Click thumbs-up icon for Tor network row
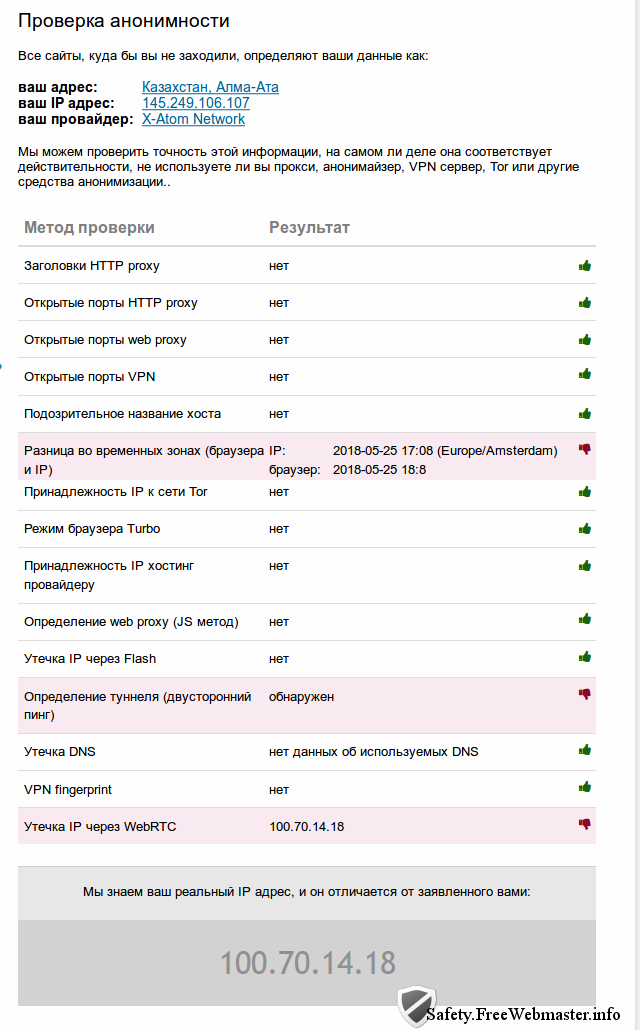640x1030 pixels. click(585, 491)
